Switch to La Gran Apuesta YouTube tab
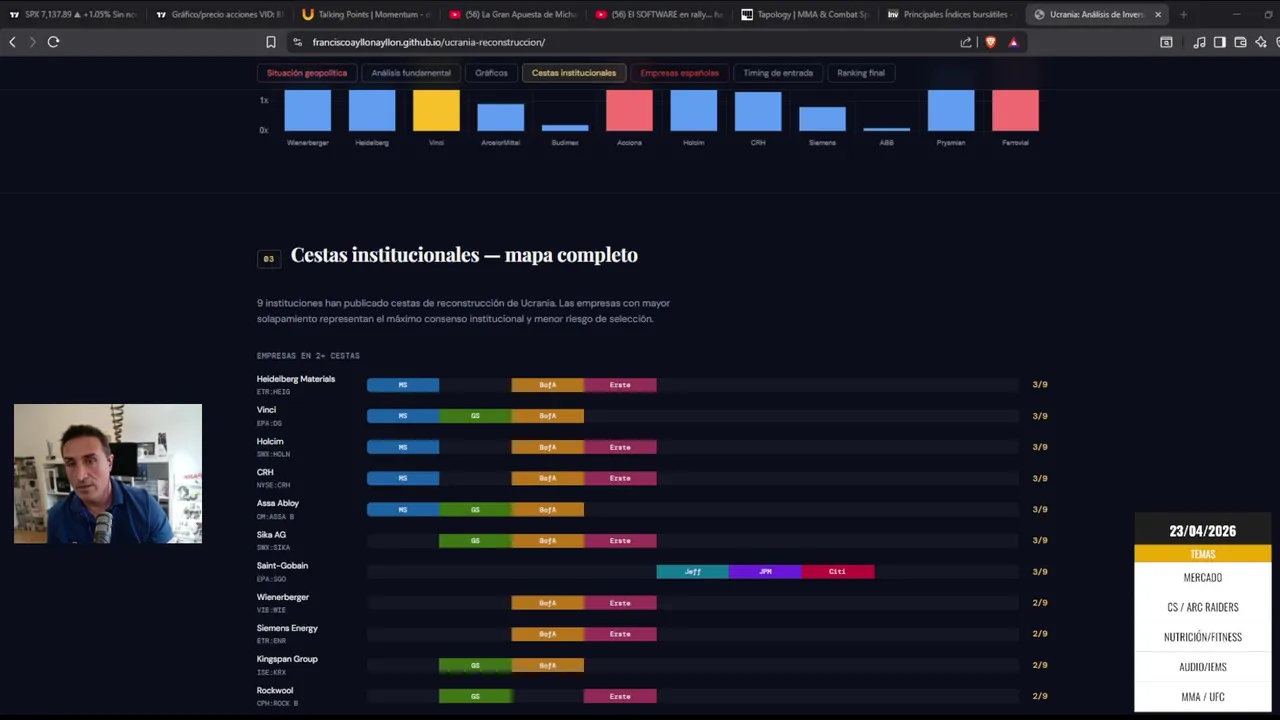The width and height of the screenshot is (1280, 720). point(512,14)
